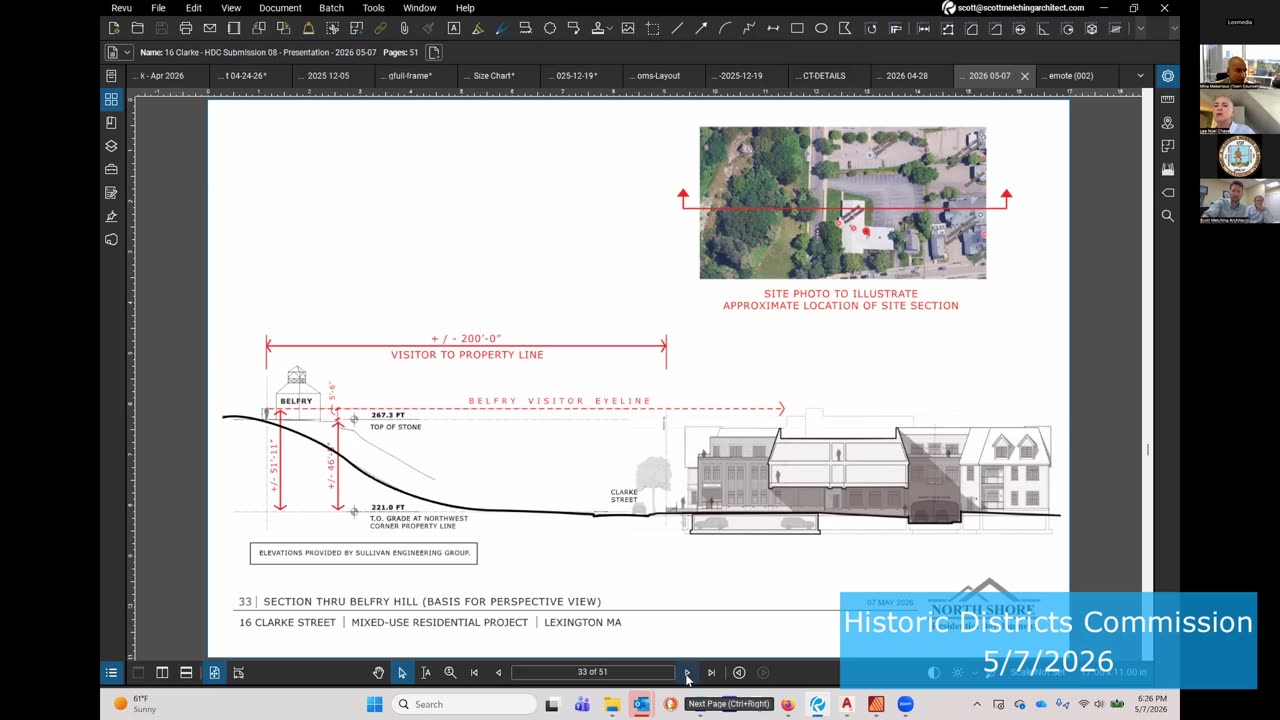Open the View menu
Screen dimensions: 1280x720
pyautogui.click(x=231, y=8)
